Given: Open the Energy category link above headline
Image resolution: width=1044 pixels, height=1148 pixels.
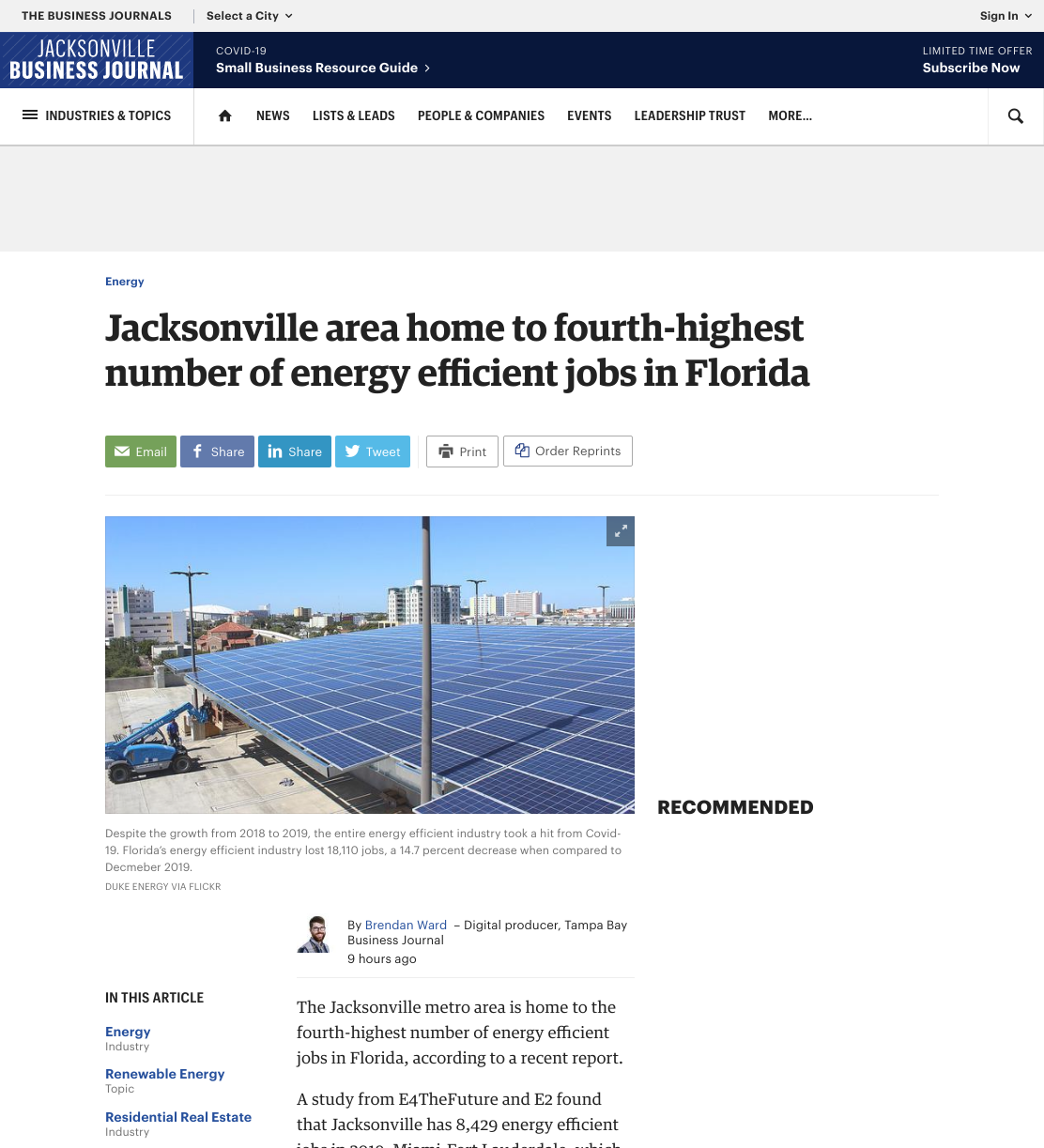Looking at the screenshot, I should (125, 282).
